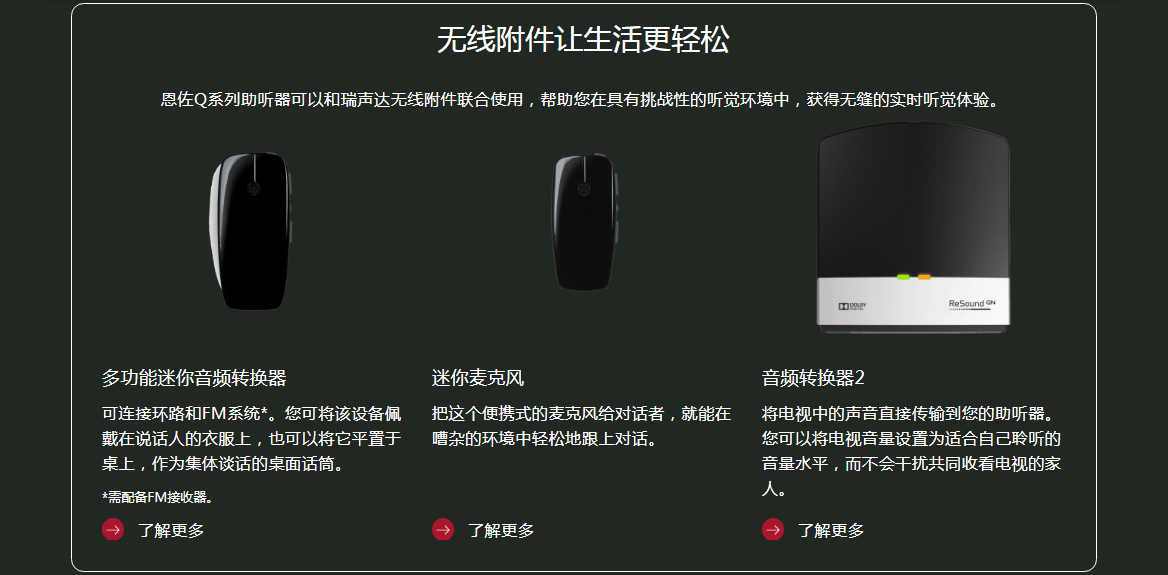Image resolution: width=1168 pixels, height=575 pixels.
Task: Click the *需配备FM接收器 footnote text
Action: (x=157, y=497)
